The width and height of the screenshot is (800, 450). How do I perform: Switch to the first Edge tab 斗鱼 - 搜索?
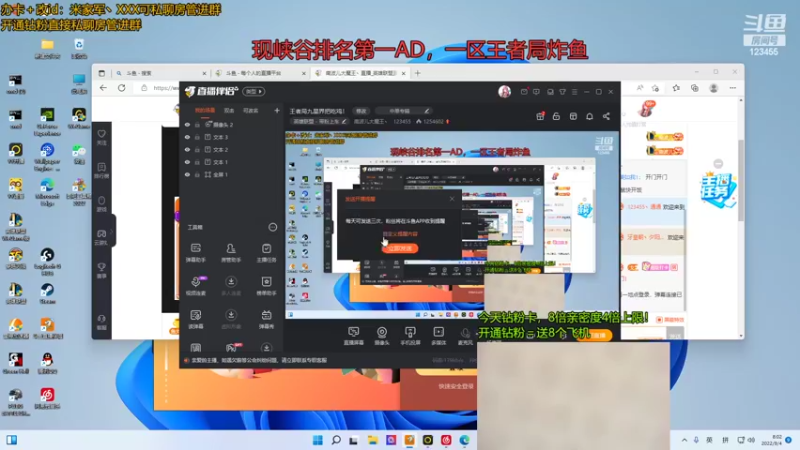[x=160, y=73]
